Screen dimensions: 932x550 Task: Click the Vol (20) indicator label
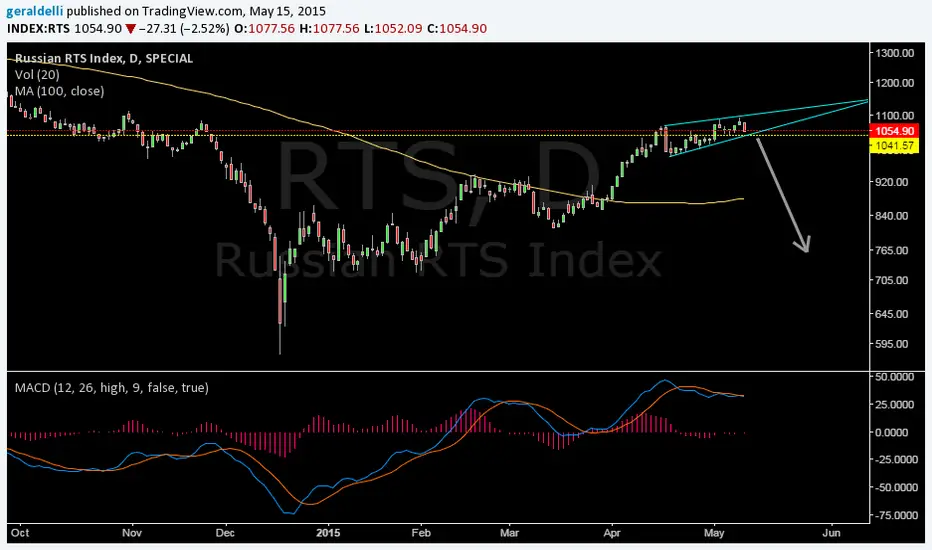(x=37, y=75)
